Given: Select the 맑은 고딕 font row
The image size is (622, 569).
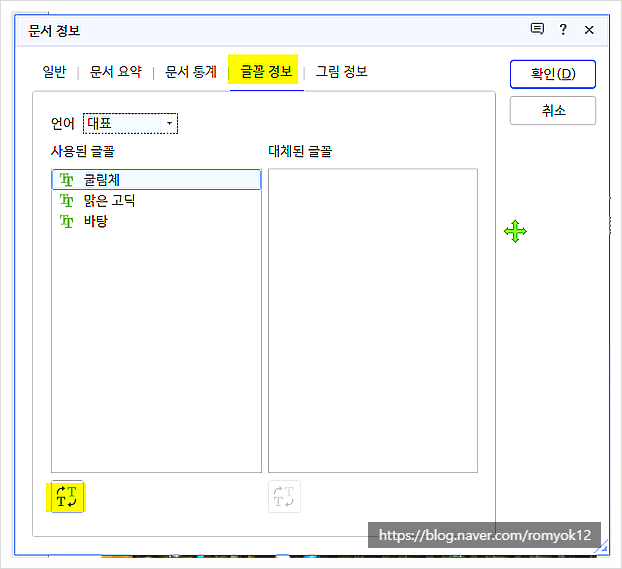Looking at the screenshot, I should [156, 200].
